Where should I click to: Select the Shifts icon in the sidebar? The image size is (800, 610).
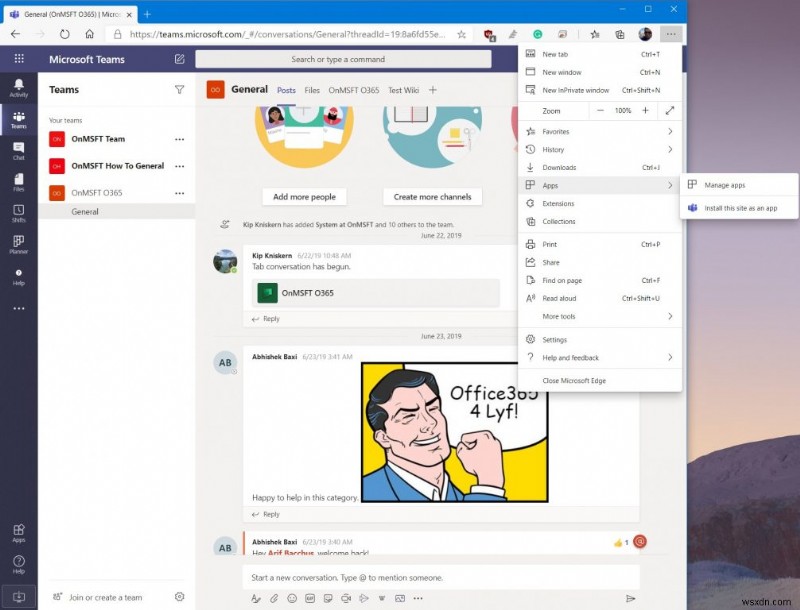tap(18, 212)
